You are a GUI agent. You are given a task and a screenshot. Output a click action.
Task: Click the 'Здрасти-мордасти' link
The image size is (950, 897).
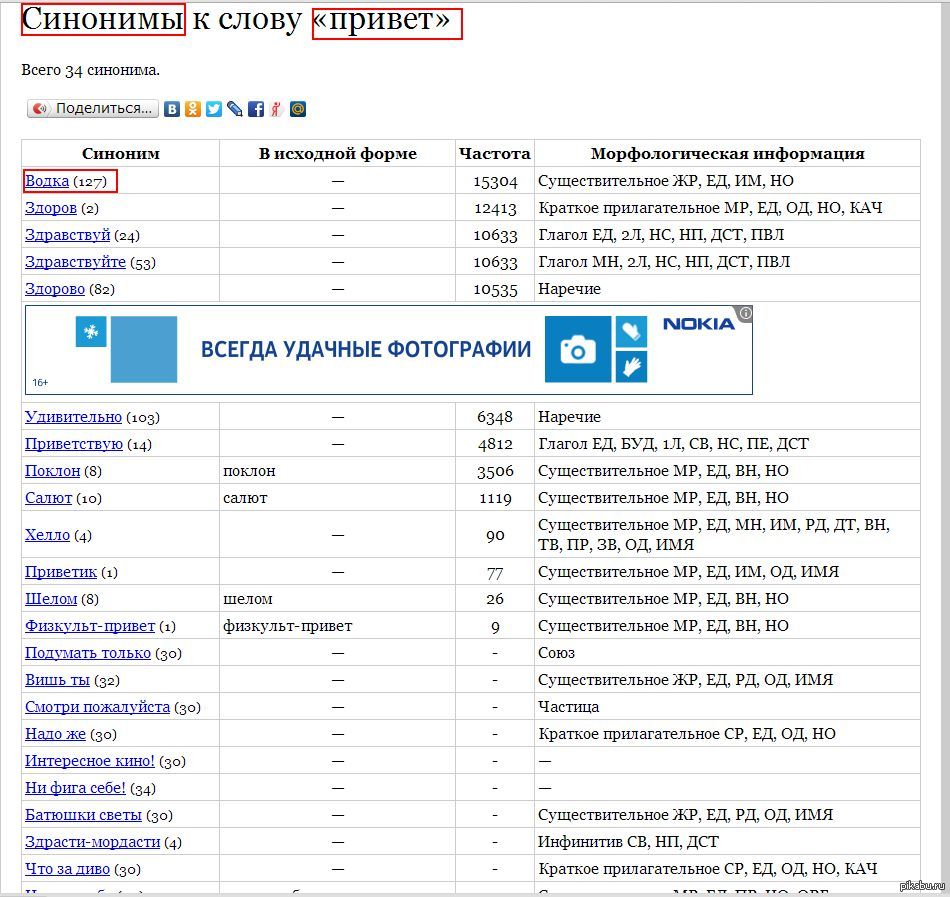pyautogui.click(x=93, y=842)
